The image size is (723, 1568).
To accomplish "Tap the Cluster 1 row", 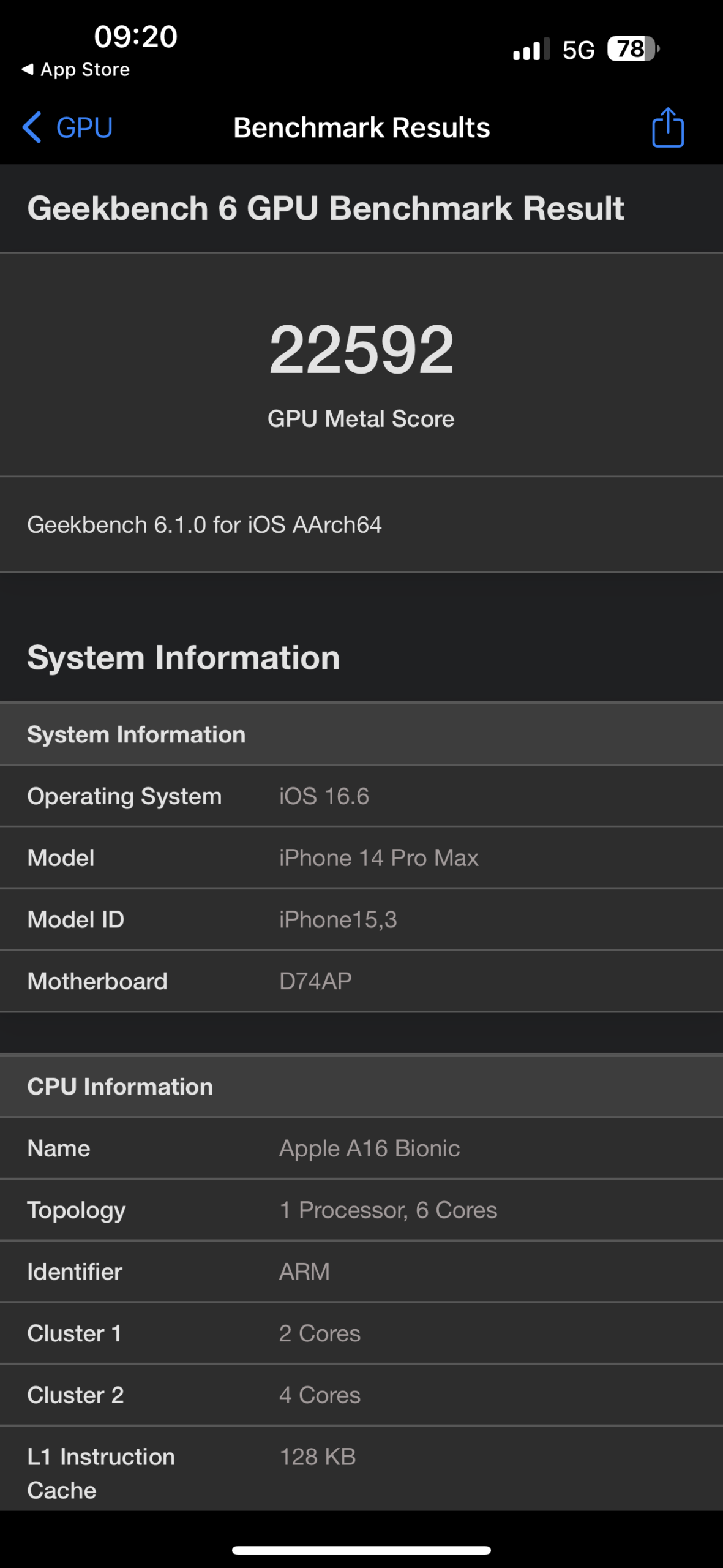I will [x=361, y=1333].
